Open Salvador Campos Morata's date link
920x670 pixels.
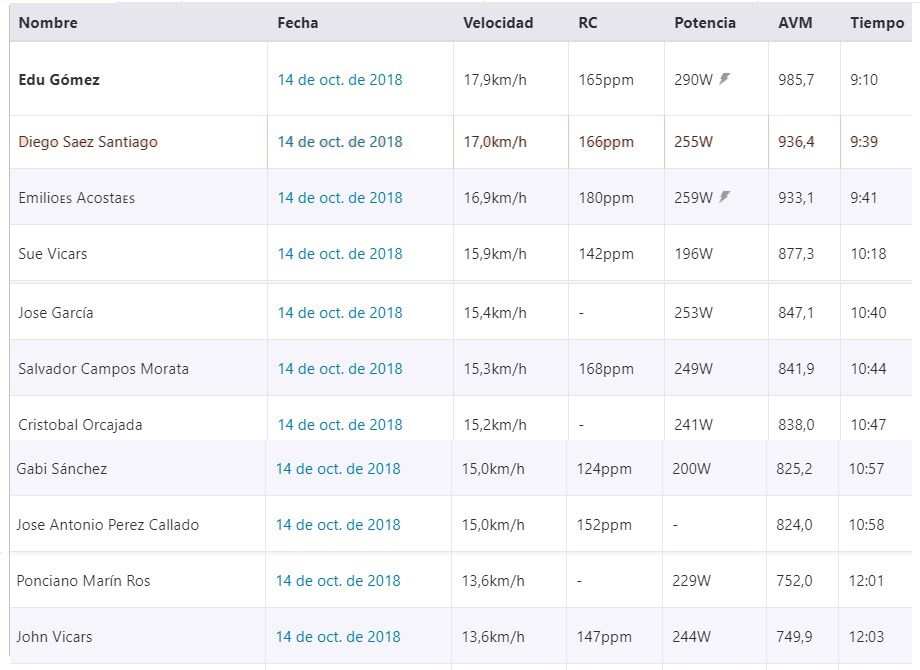[340, 369]
